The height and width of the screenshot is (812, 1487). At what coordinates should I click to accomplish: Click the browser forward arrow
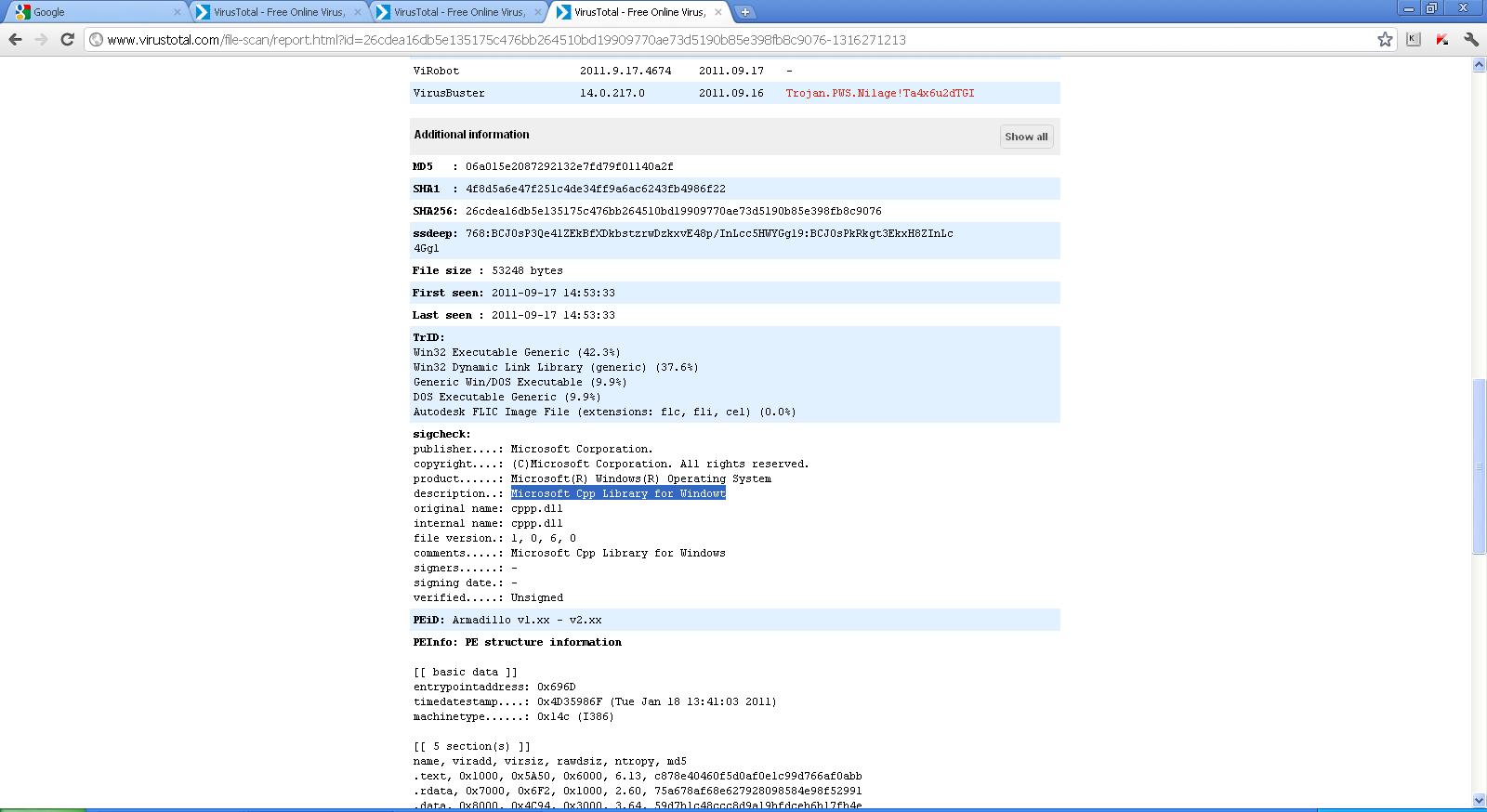tap(41, 39)
